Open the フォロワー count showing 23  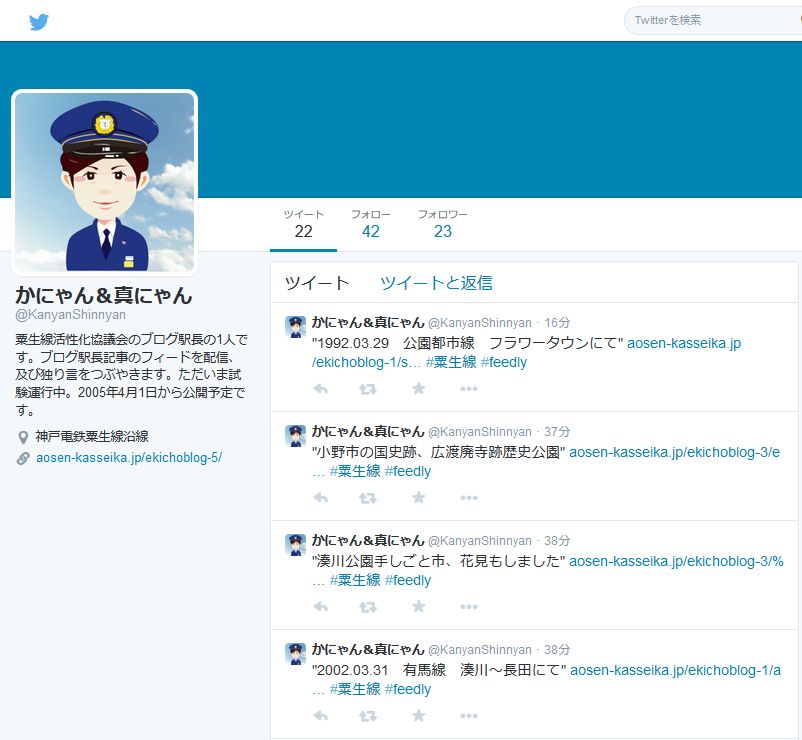coord(442,224)
